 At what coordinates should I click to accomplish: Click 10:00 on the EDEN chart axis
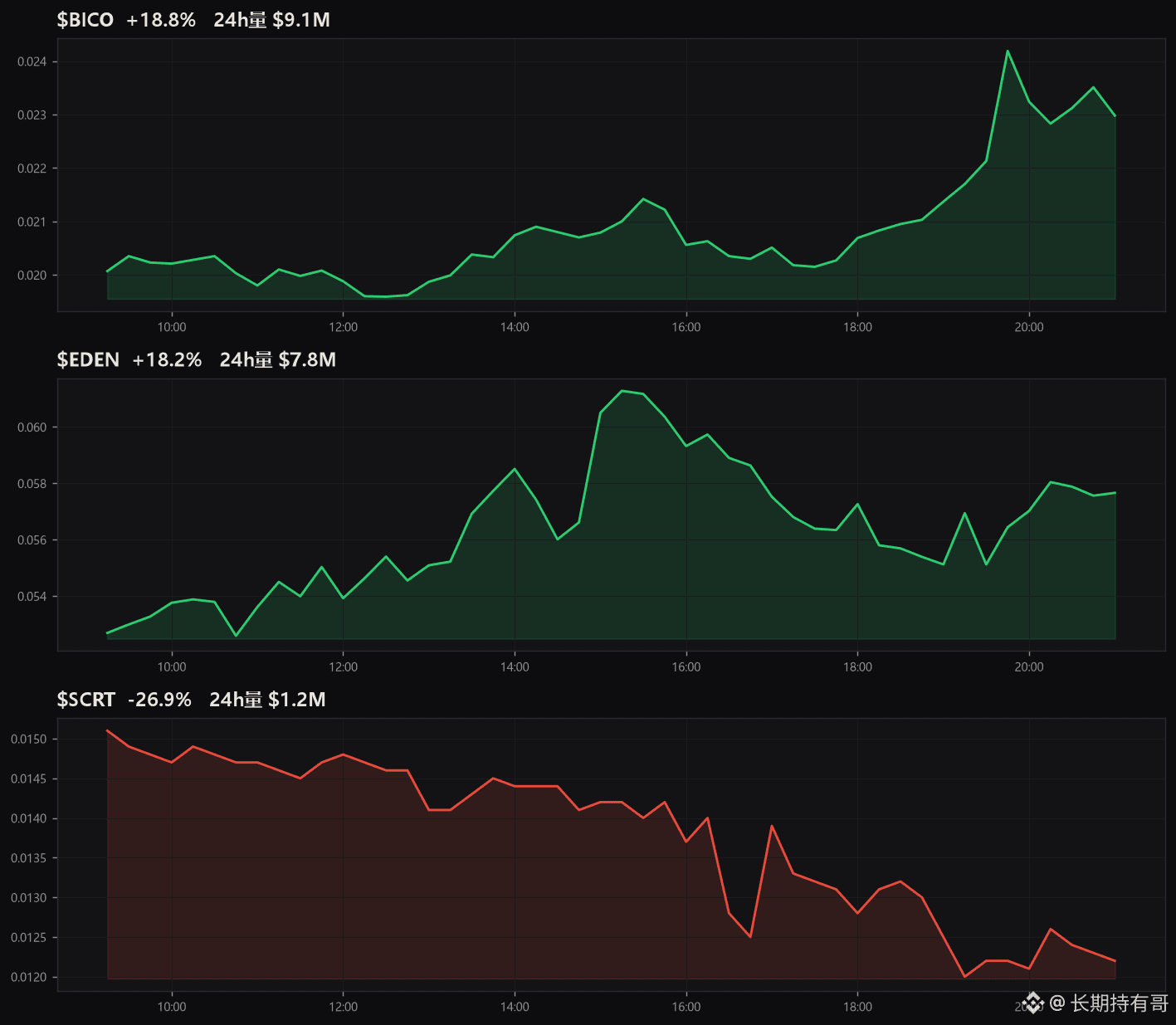172,666
